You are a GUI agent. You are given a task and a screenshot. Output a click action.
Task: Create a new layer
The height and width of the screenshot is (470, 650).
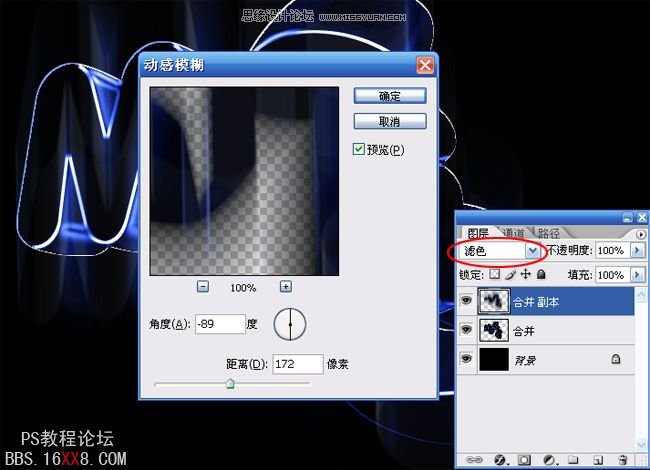pos(597,459)
